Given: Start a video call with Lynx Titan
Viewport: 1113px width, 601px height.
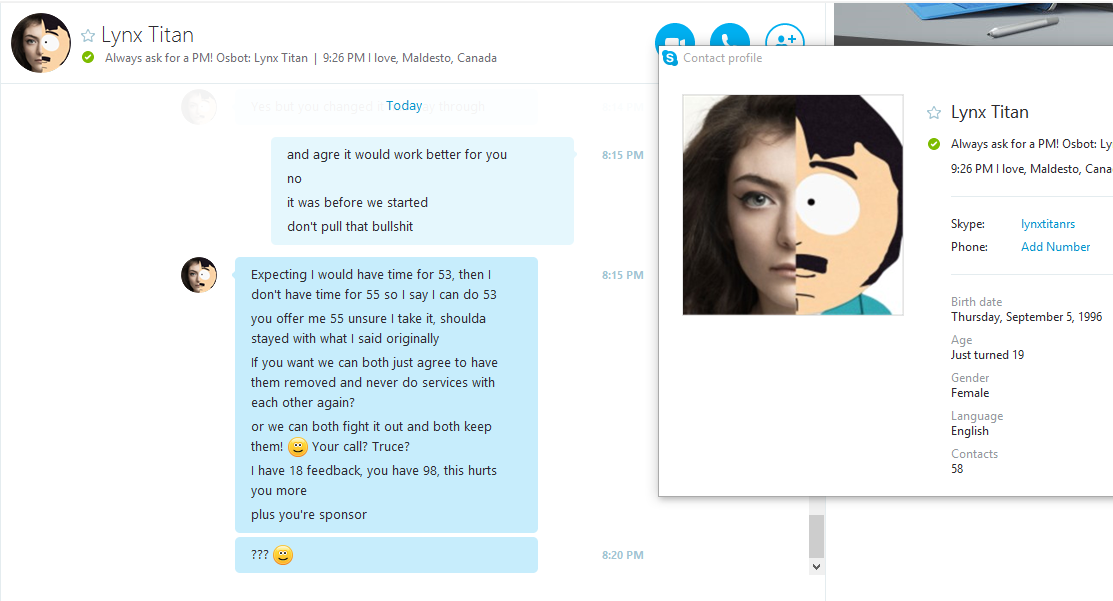Looking at the screenshot, I should tap(675, 35).
